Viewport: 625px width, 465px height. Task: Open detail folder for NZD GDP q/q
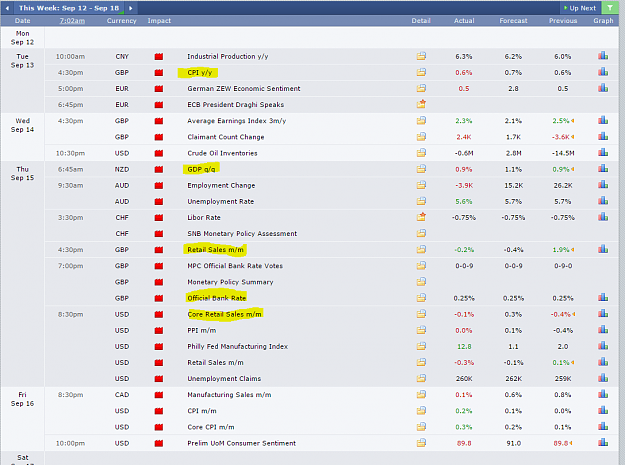[x=421, y=169]
